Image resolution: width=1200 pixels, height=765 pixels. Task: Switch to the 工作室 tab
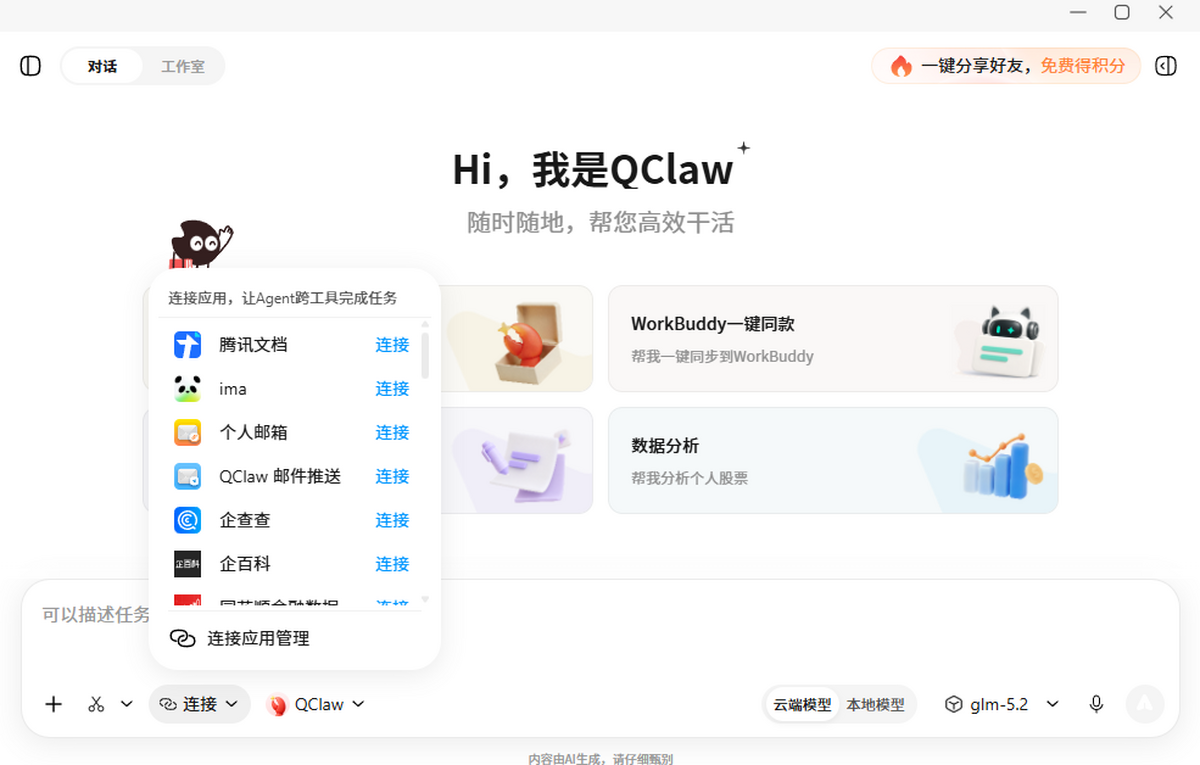tap(183, 66)
